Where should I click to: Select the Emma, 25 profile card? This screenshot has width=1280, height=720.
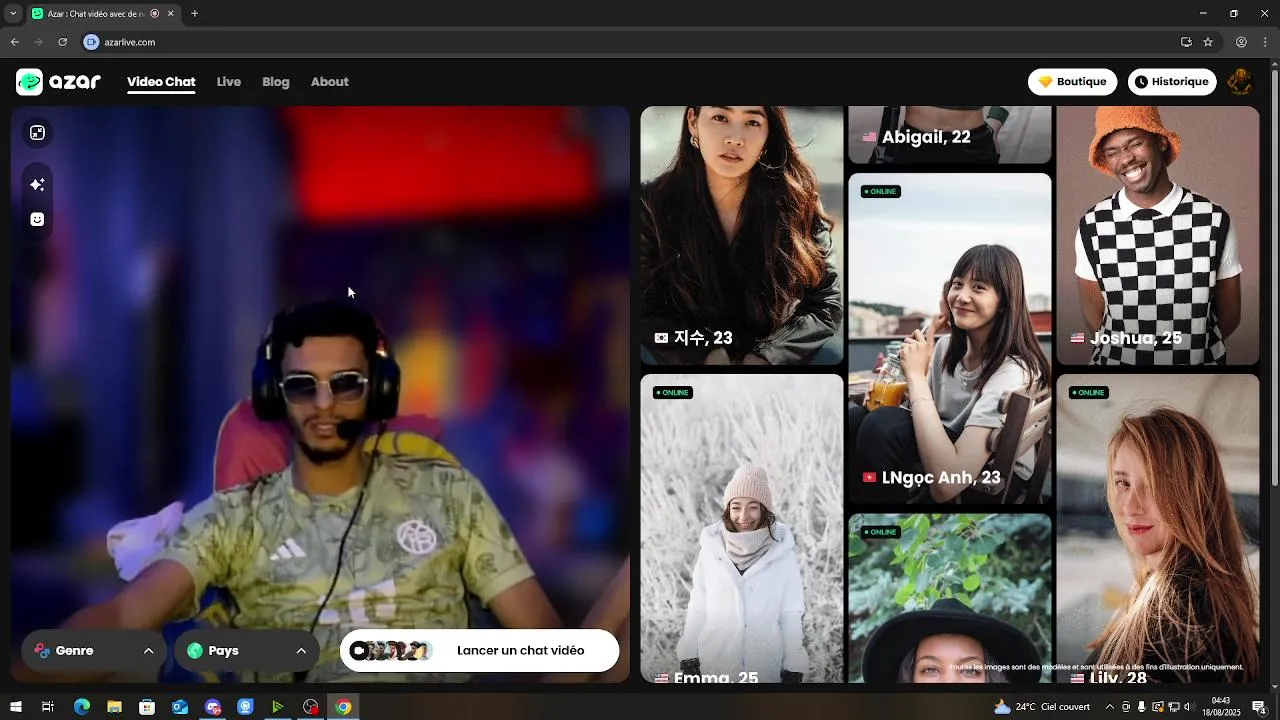[x=742, y=528]
